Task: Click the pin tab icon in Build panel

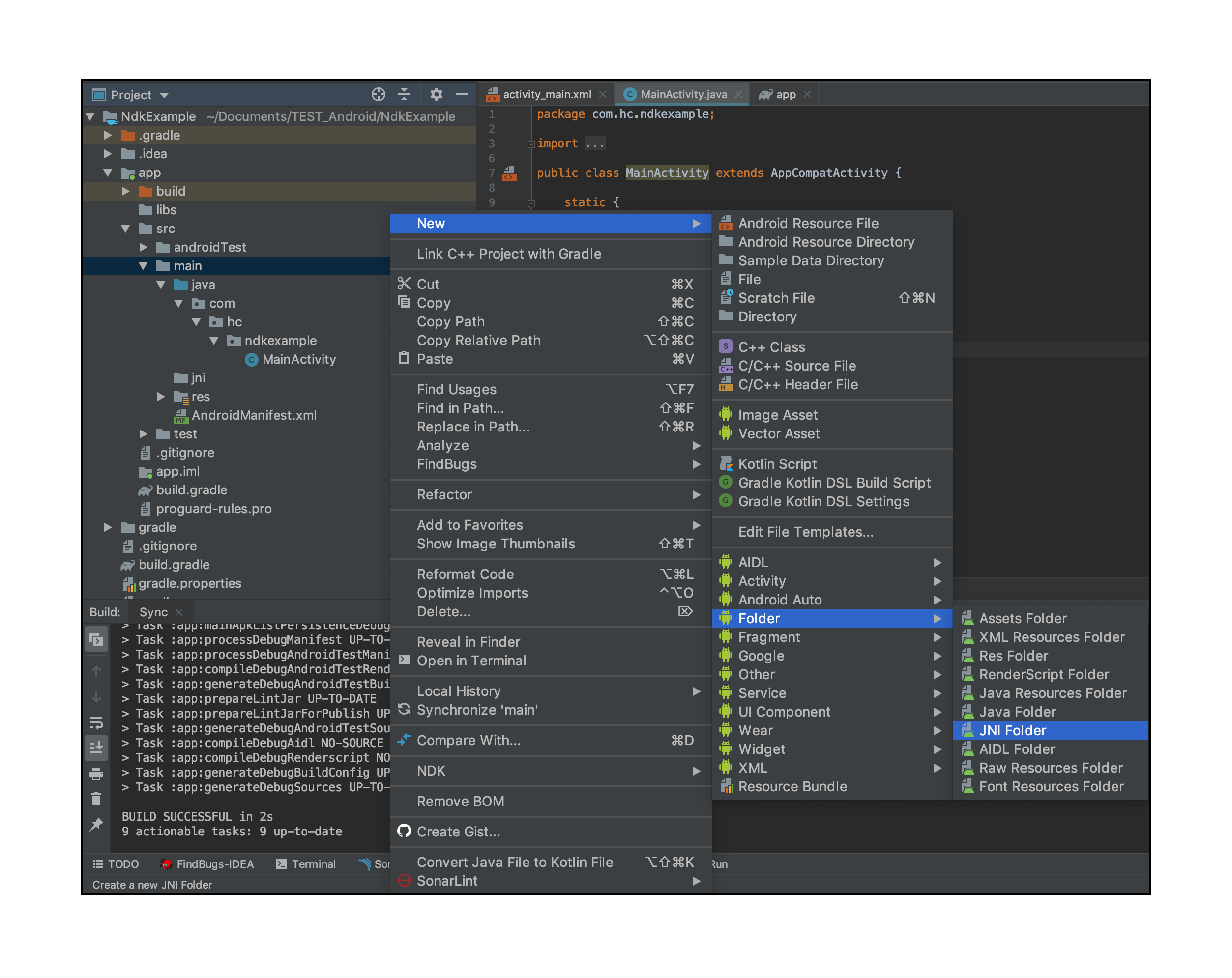Action: [96, 824]
